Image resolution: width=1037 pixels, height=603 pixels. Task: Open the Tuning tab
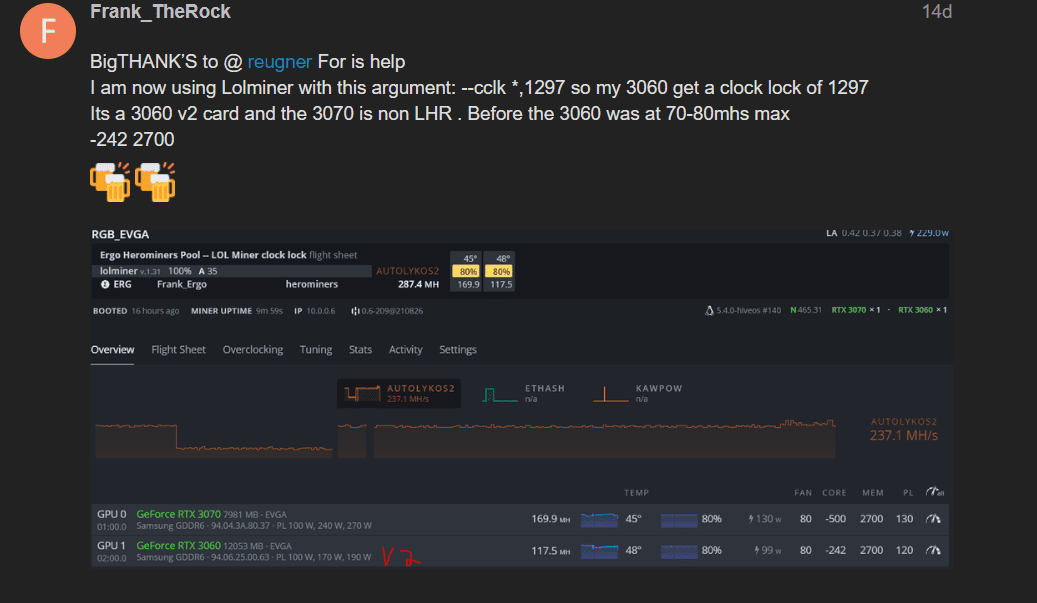click(x=315, y=349)
